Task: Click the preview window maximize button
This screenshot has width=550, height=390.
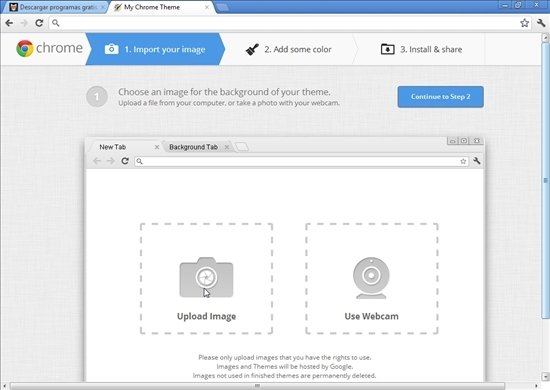Action: [x=464, y=141]
